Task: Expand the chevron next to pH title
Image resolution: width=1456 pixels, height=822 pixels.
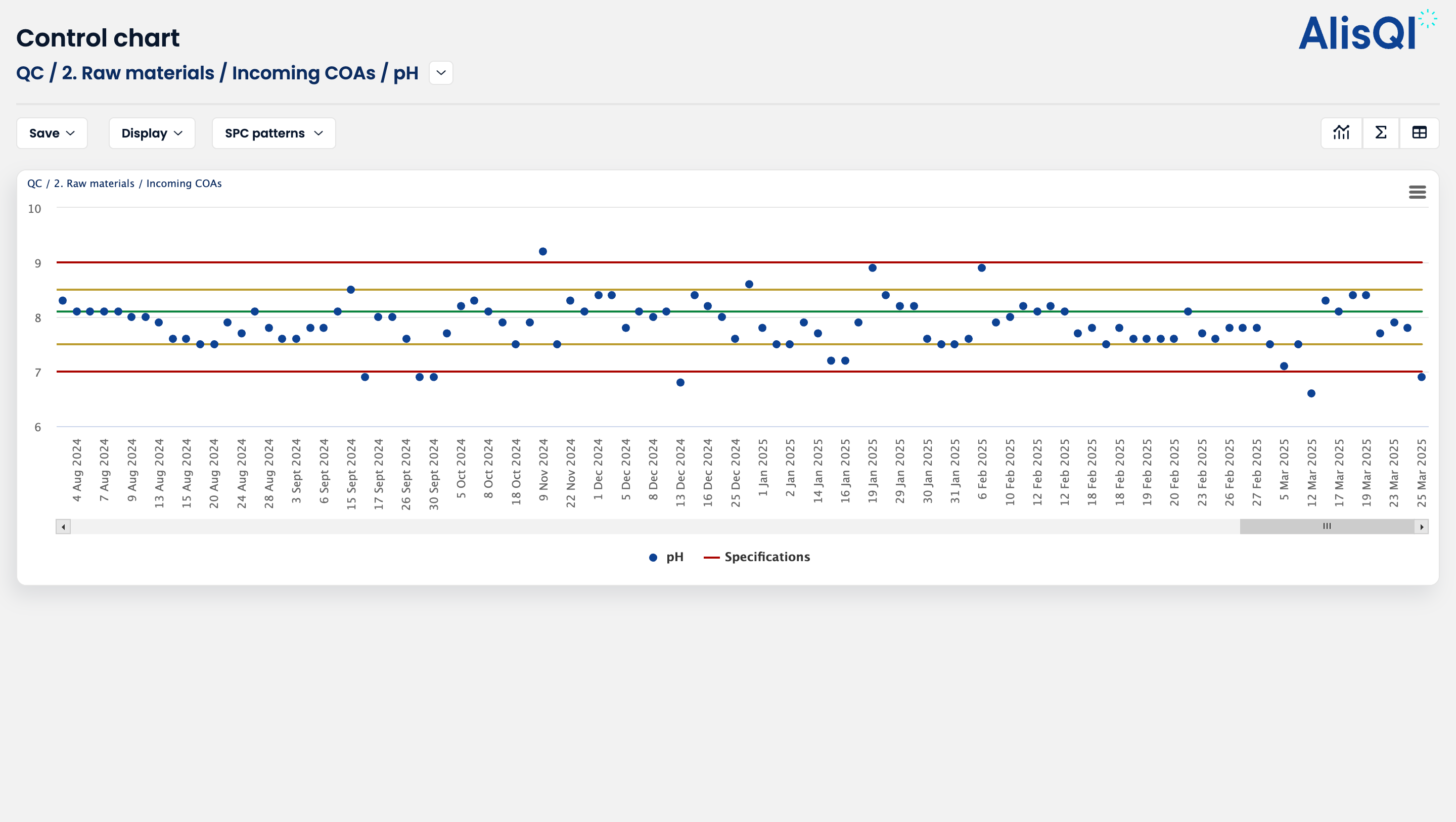Action: [441, 73]
